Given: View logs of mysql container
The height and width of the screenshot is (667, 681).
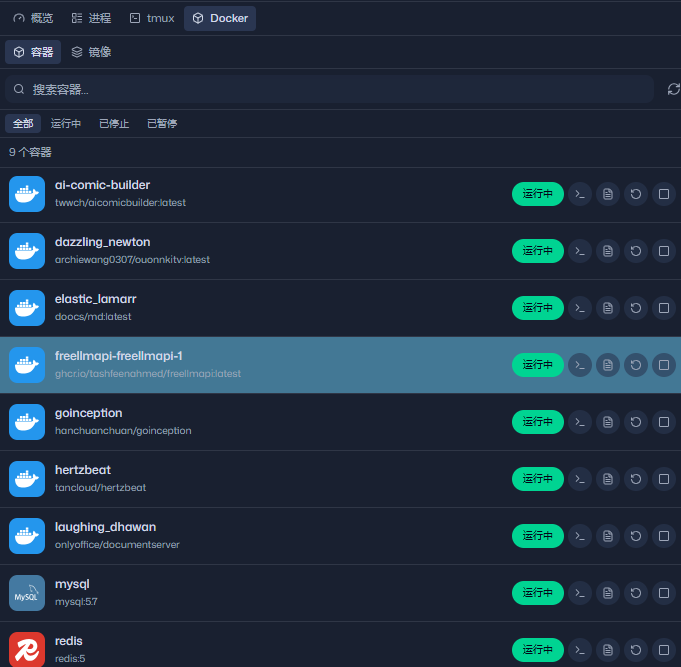Looking at the screenshot, I should [608, 593].
